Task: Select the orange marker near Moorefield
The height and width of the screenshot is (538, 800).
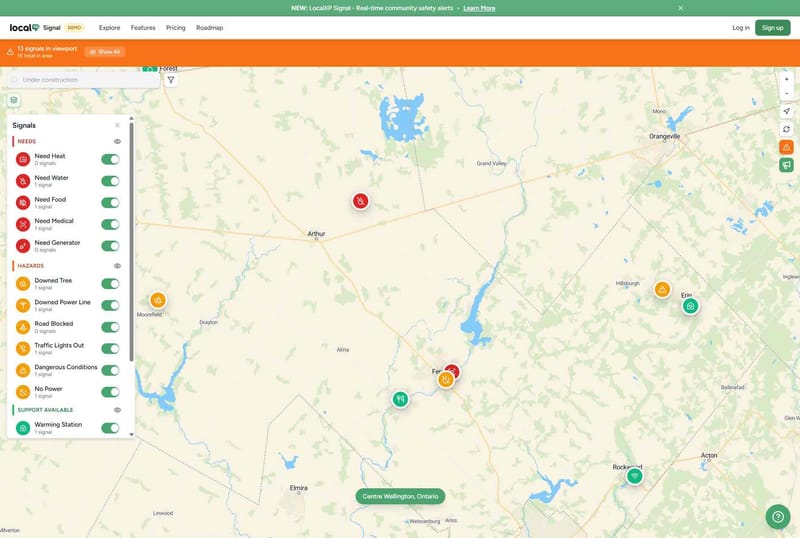Action: pos(158,300)
